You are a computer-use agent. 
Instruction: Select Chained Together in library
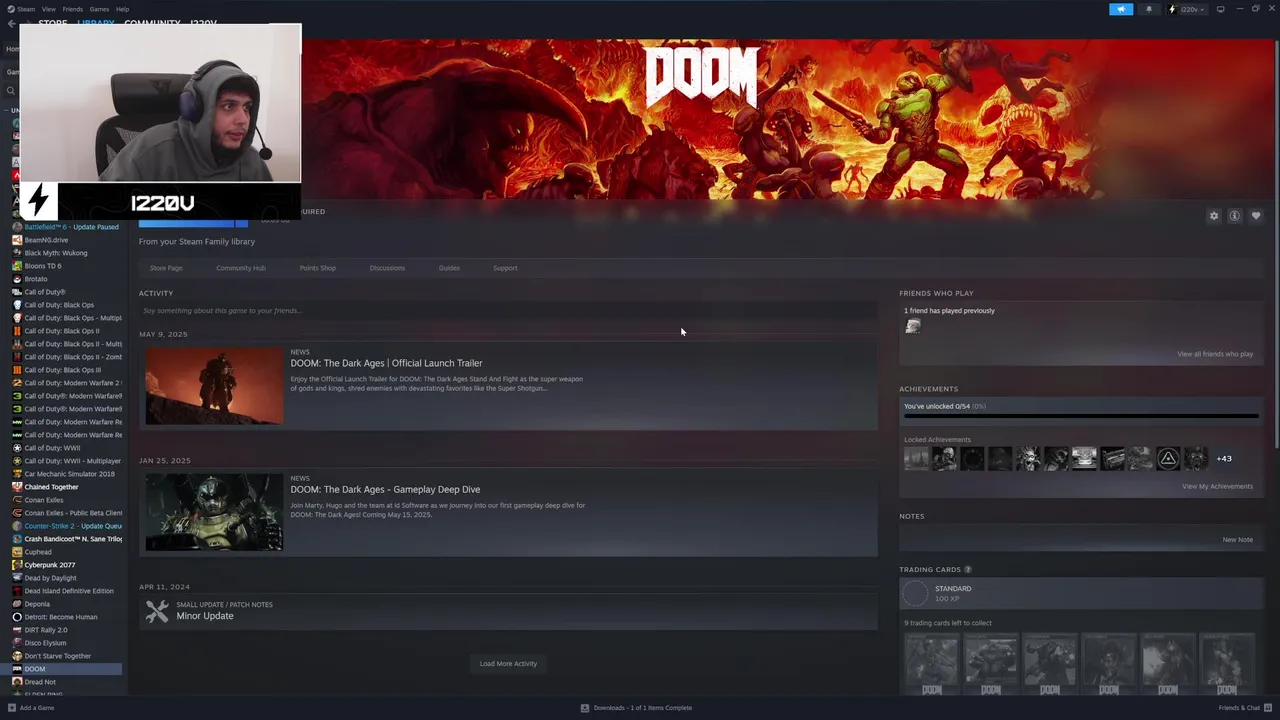(x=66, y=487)
